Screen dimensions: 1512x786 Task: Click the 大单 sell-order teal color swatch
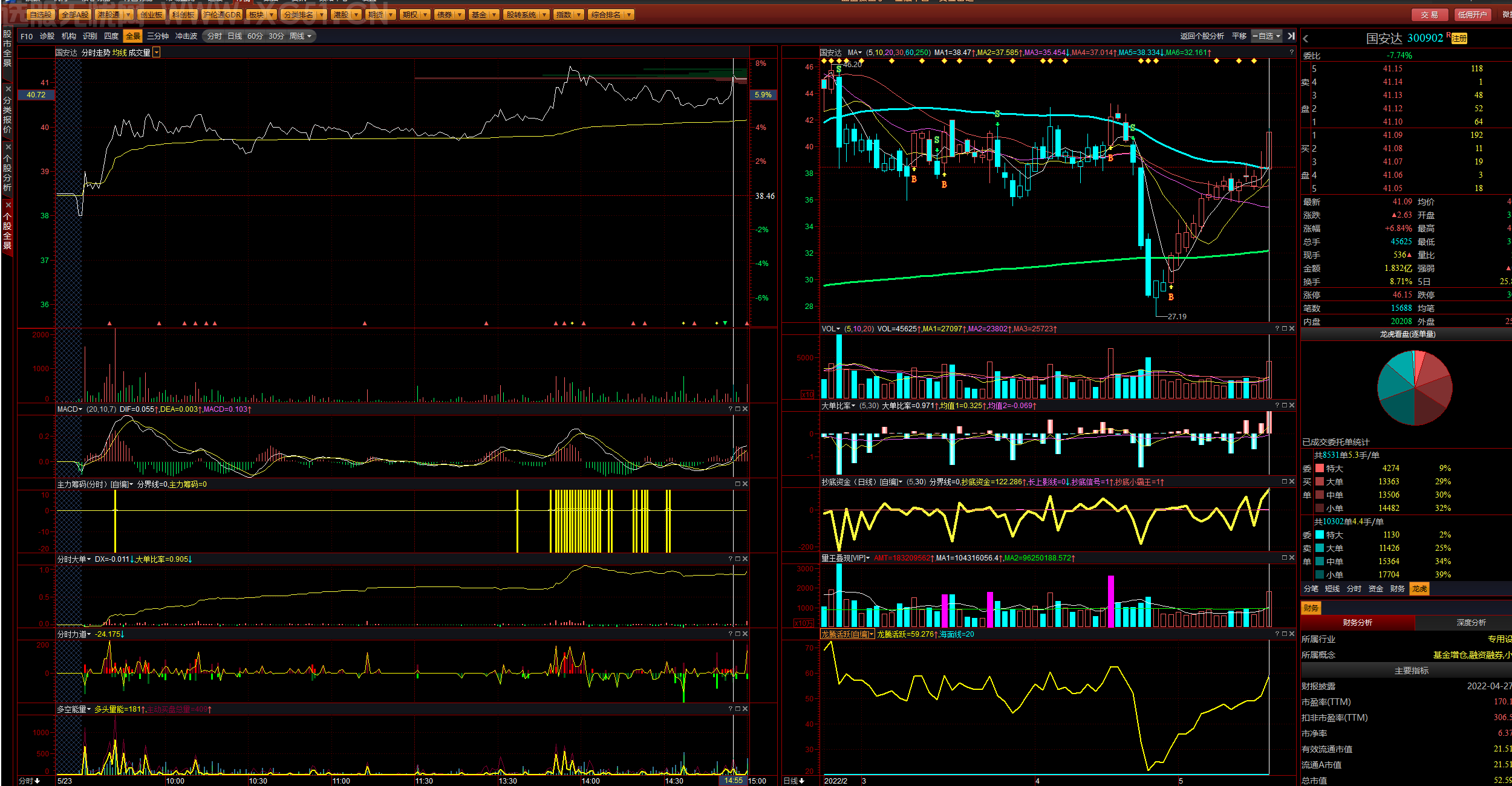tap(1320, 548)
